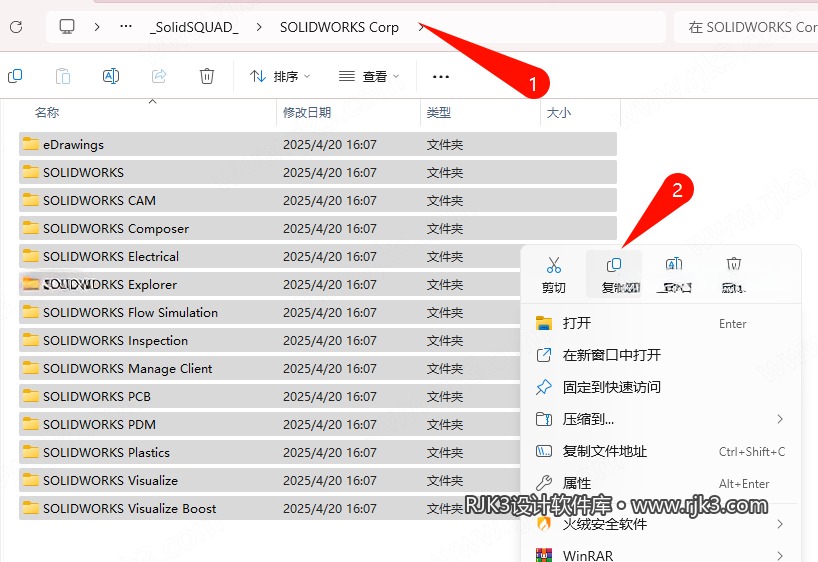Select SOLIDWORKS Corp breadcrumb
Viewport: 818px width, 562px height.
click(339, 27)
